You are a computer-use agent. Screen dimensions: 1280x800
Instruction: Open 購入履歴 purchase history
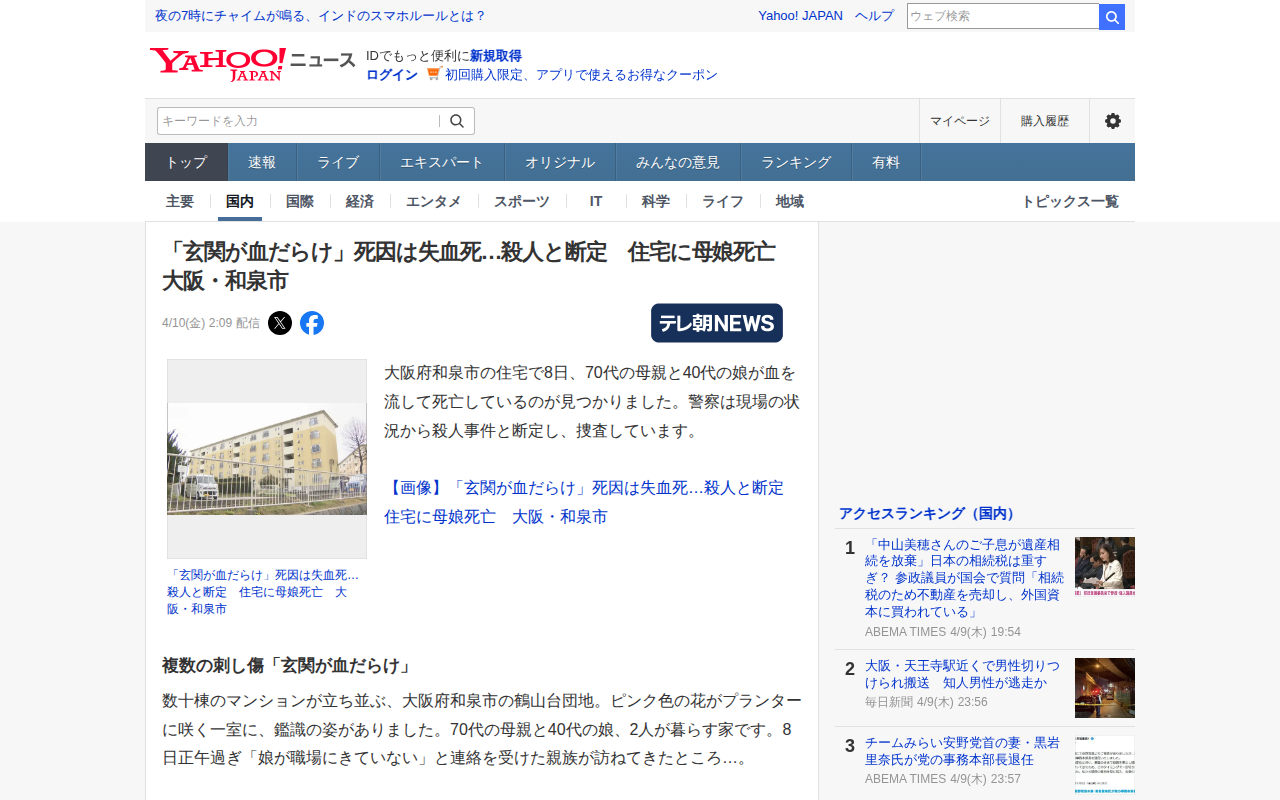coord(1044,121)
